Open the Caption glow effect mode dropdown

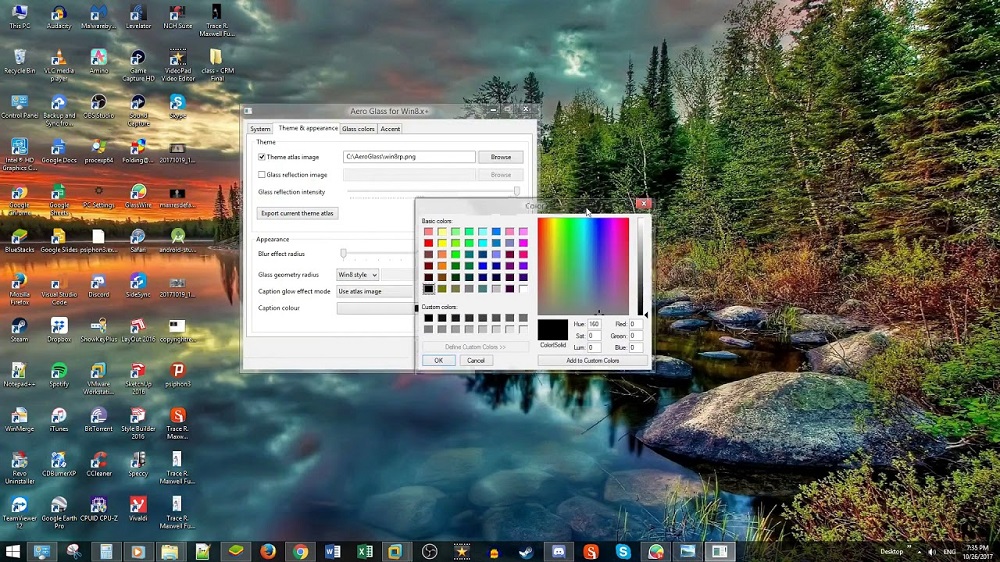tap(376, 292)
